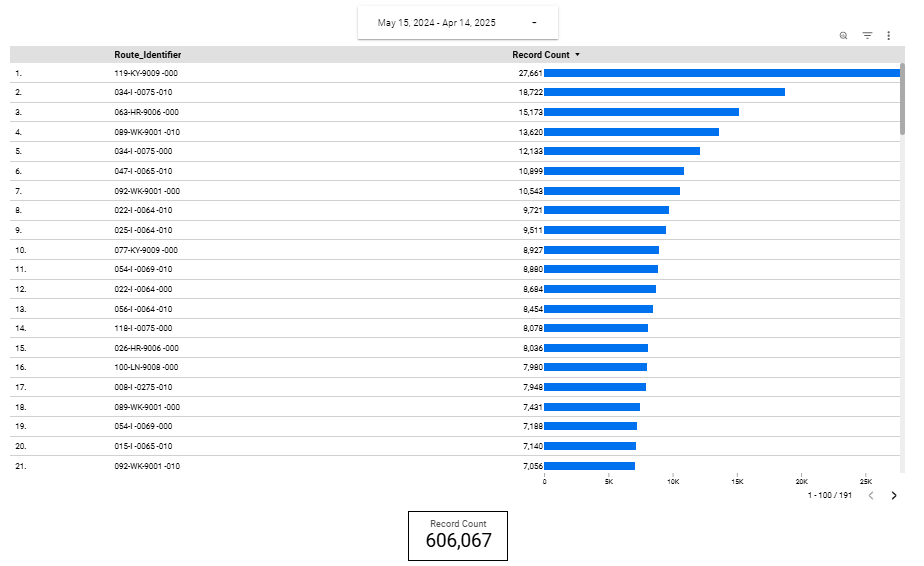Click the pagination text 1 - 100 / 191
The width and height of the screenshot is (924, 566).
829,495
